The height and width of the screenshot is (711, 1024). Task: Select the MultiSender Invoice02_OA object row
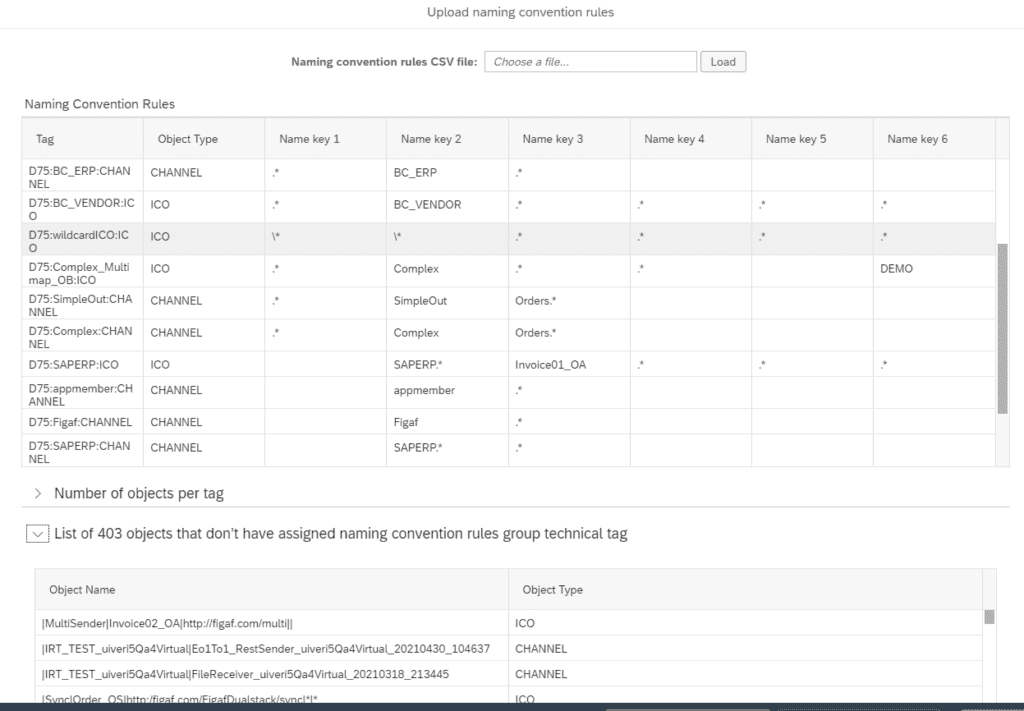[509, 623]
